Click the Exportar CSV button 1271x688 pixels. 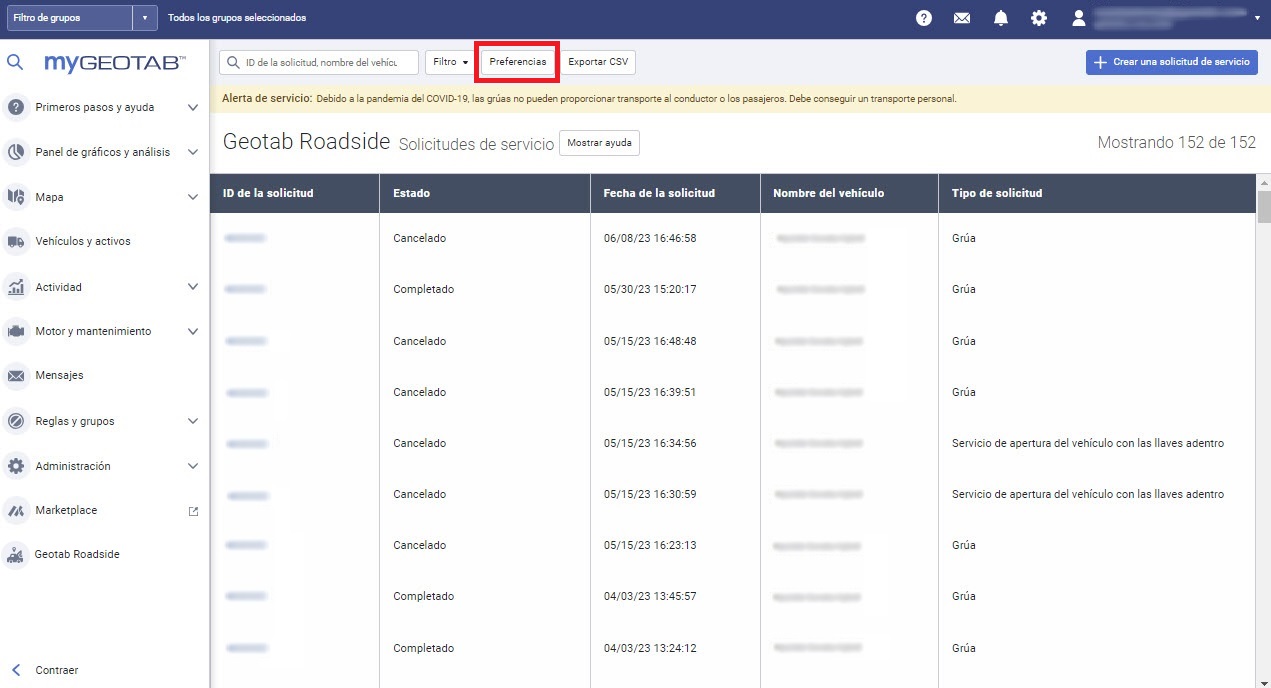(x=598, y=62)
